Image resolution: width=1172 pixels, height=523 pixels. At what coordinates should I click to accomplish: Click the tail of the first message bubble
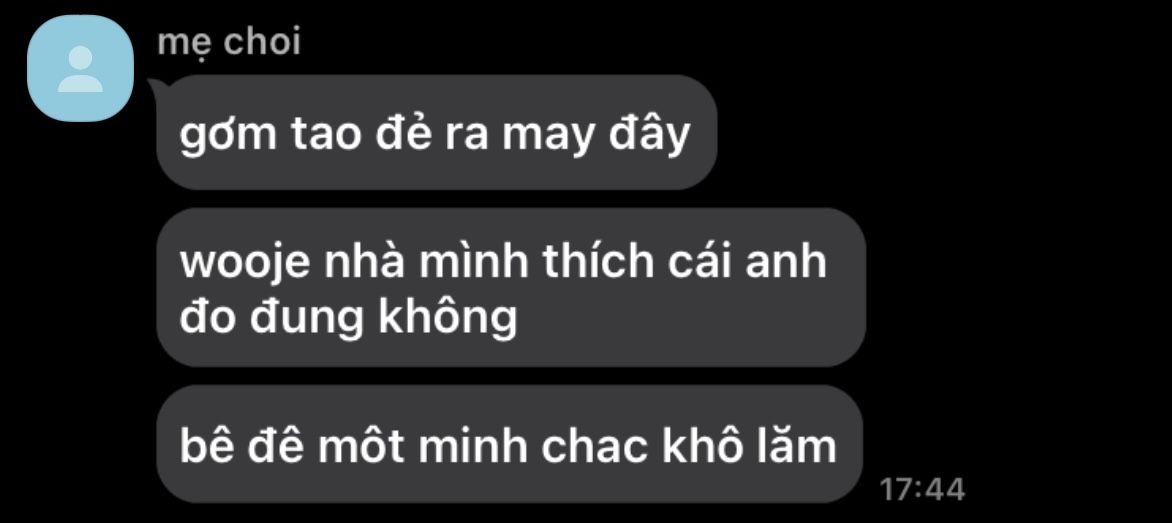tap(157, 86)
